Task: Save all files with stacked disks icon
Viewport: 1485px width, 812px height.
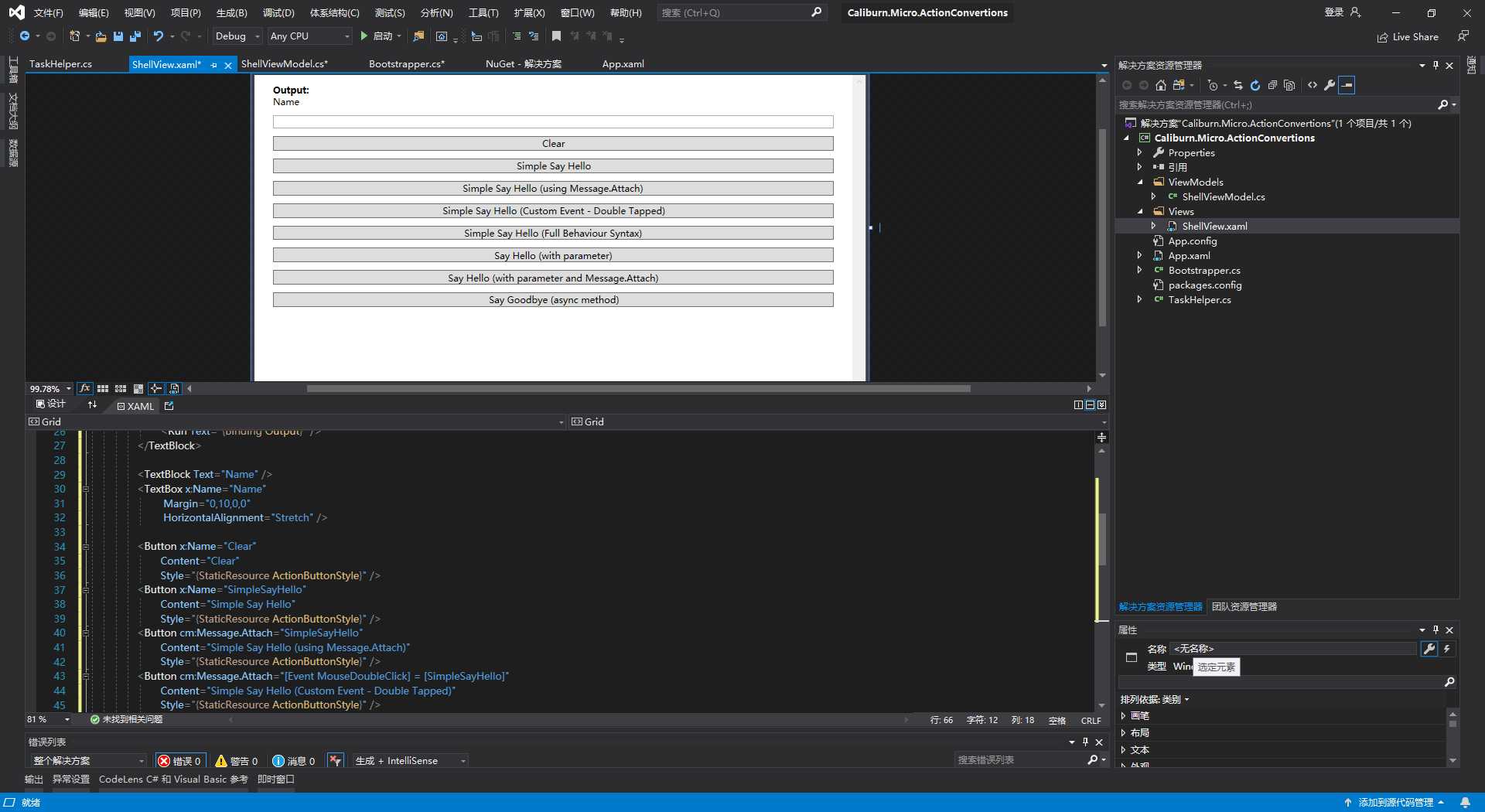Action: (x=135, y=36)
